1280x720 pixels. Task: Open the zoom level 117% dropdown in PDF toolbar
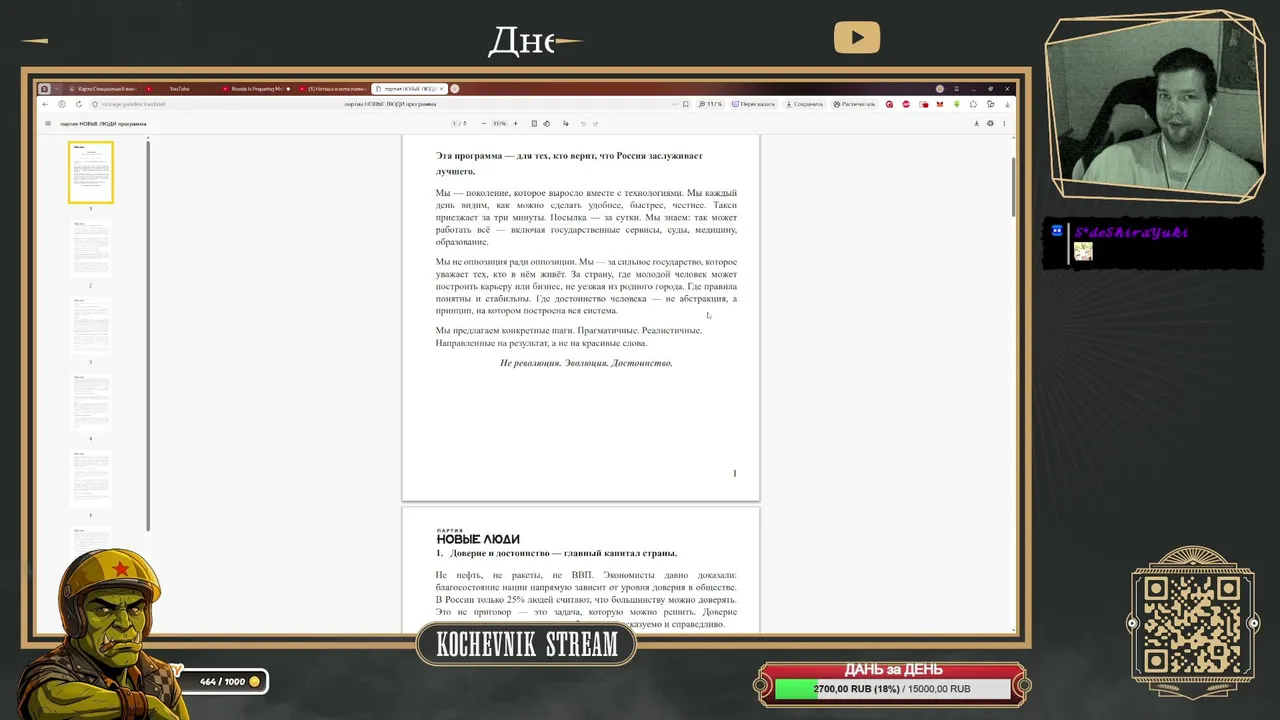pyautogui.click(x=500, y=124)
